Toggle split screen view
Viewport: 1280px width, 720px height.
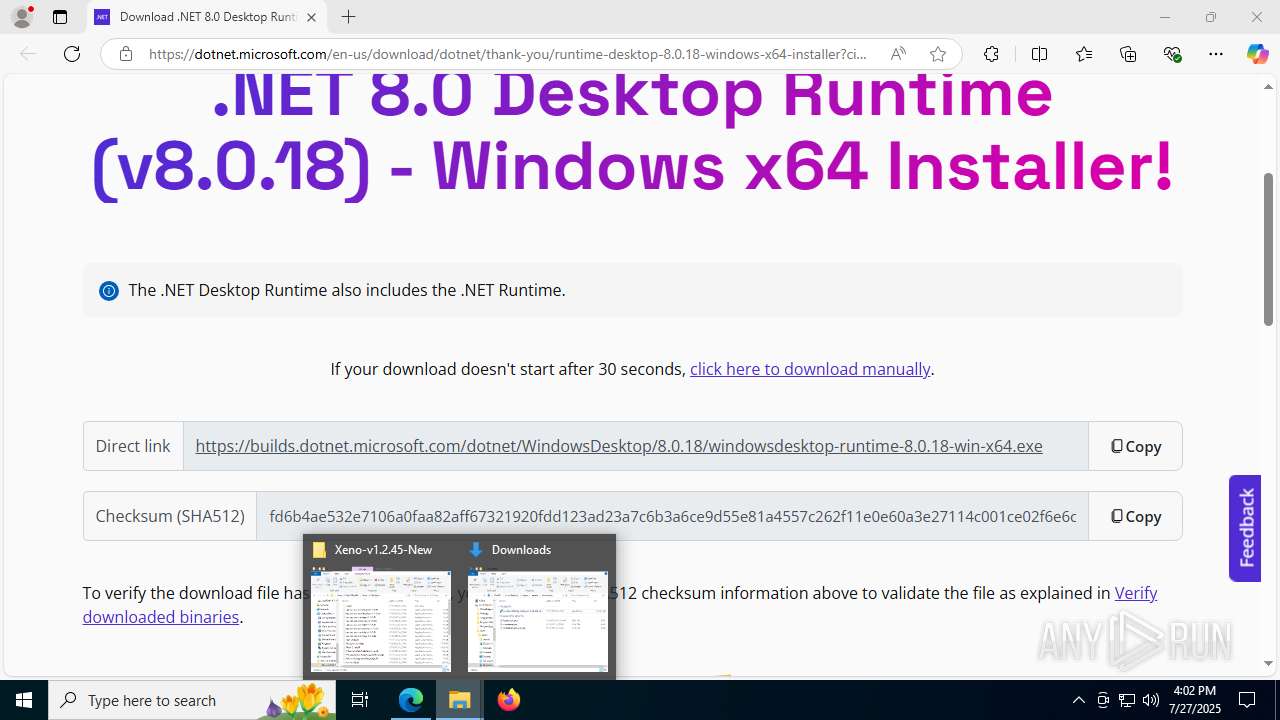click(1039, 54)
